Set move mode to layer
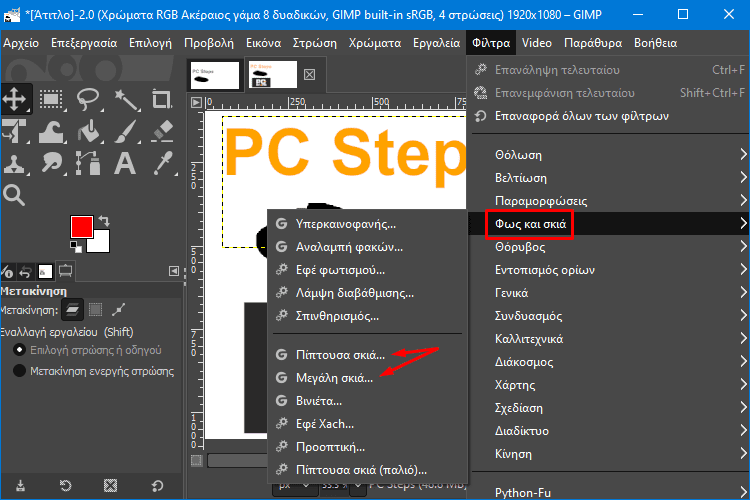750x500 pixels. (73, 310)
